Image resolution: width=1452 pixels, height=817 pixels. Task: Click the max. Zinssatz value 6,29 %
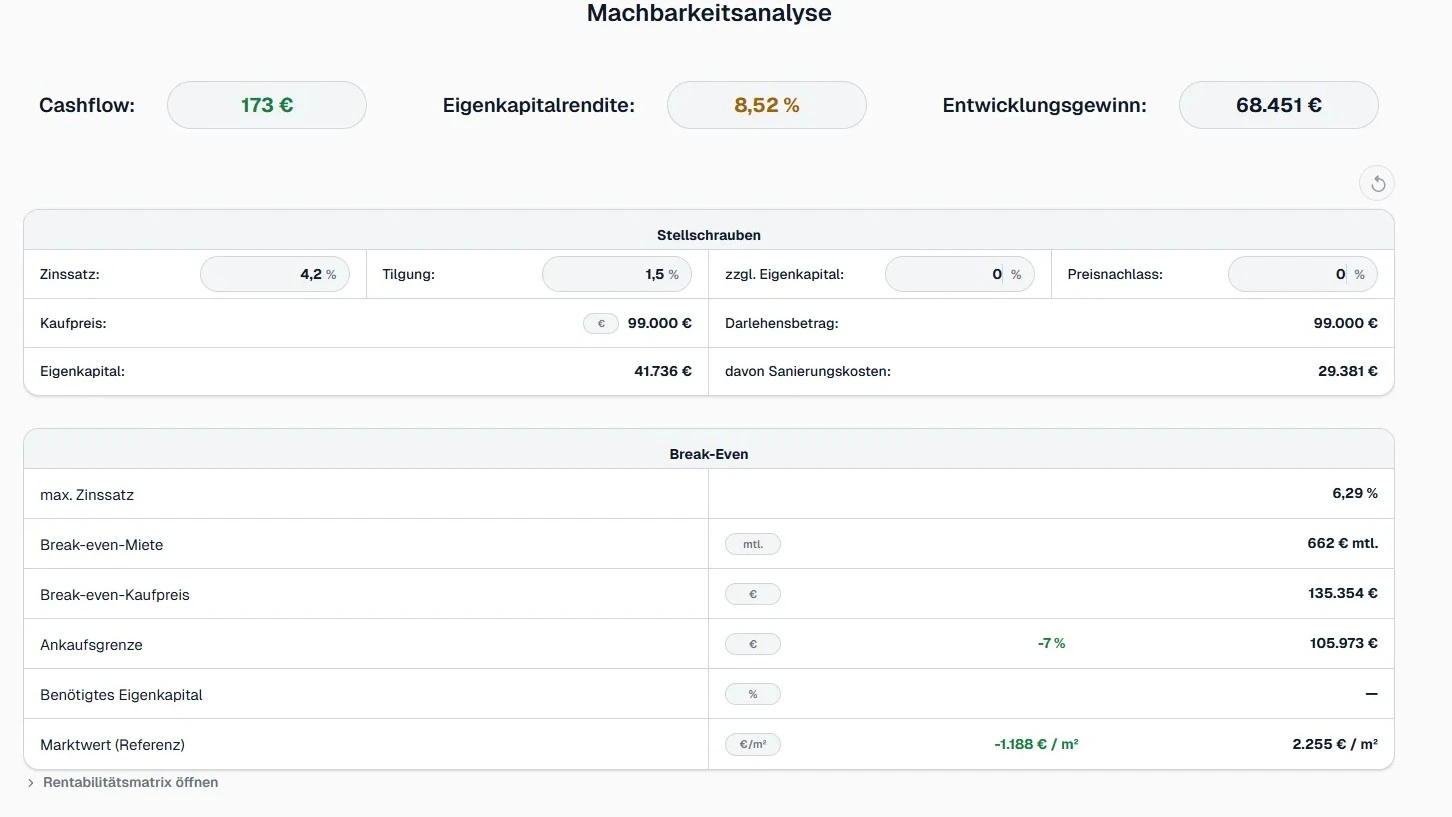[1355, 493]
